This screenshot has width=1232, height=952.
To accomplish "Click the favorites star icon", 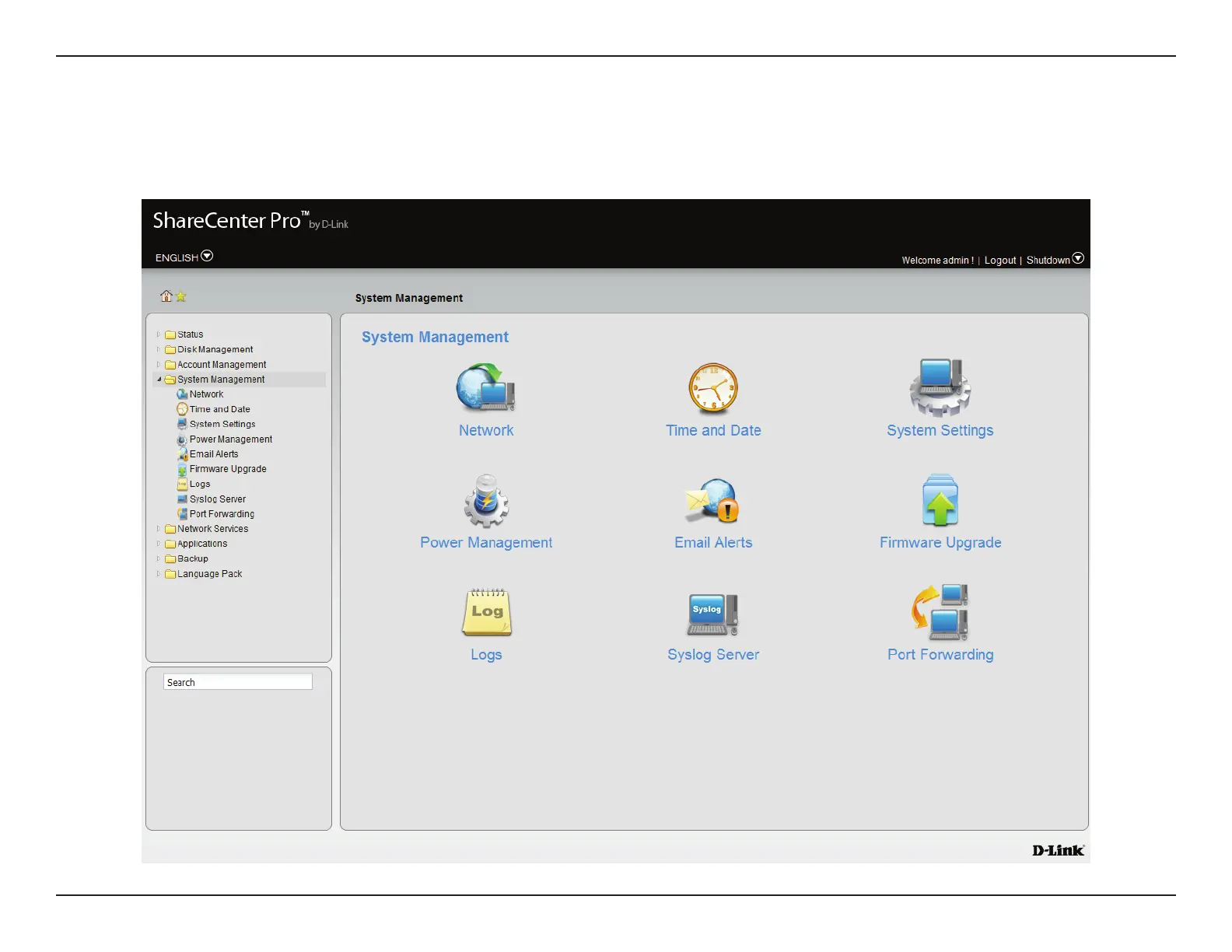I will coord(181,296).
